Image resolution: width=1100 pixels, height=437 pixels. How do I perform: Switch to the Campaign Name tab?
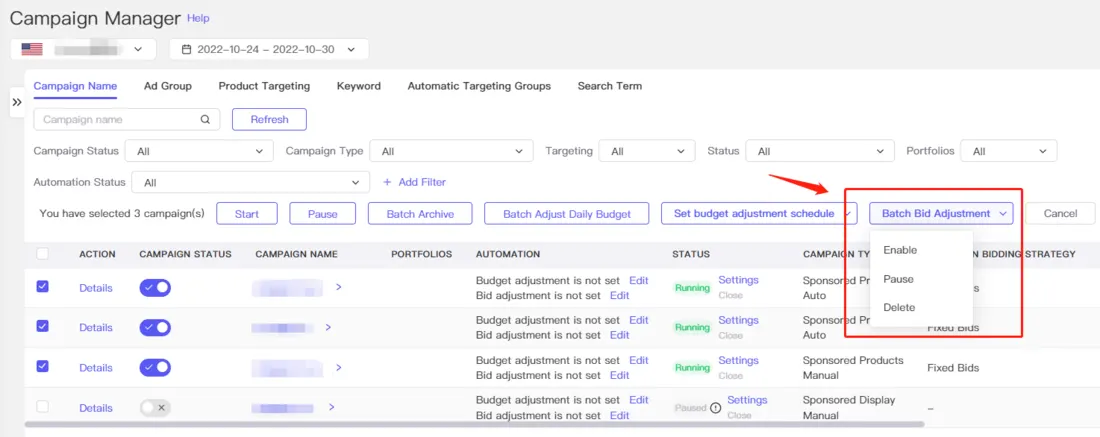(75, 86)
